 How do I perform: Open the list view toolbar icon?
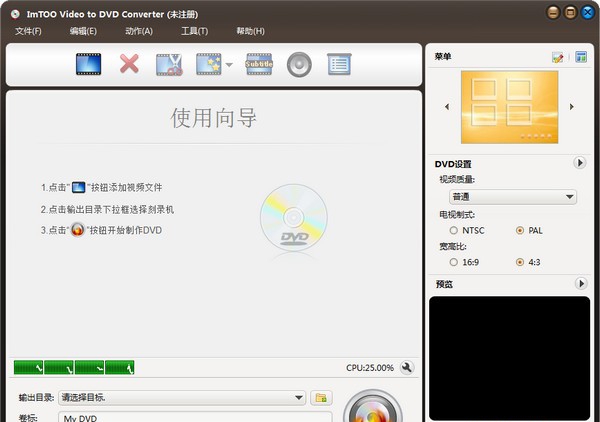[339, 64]
